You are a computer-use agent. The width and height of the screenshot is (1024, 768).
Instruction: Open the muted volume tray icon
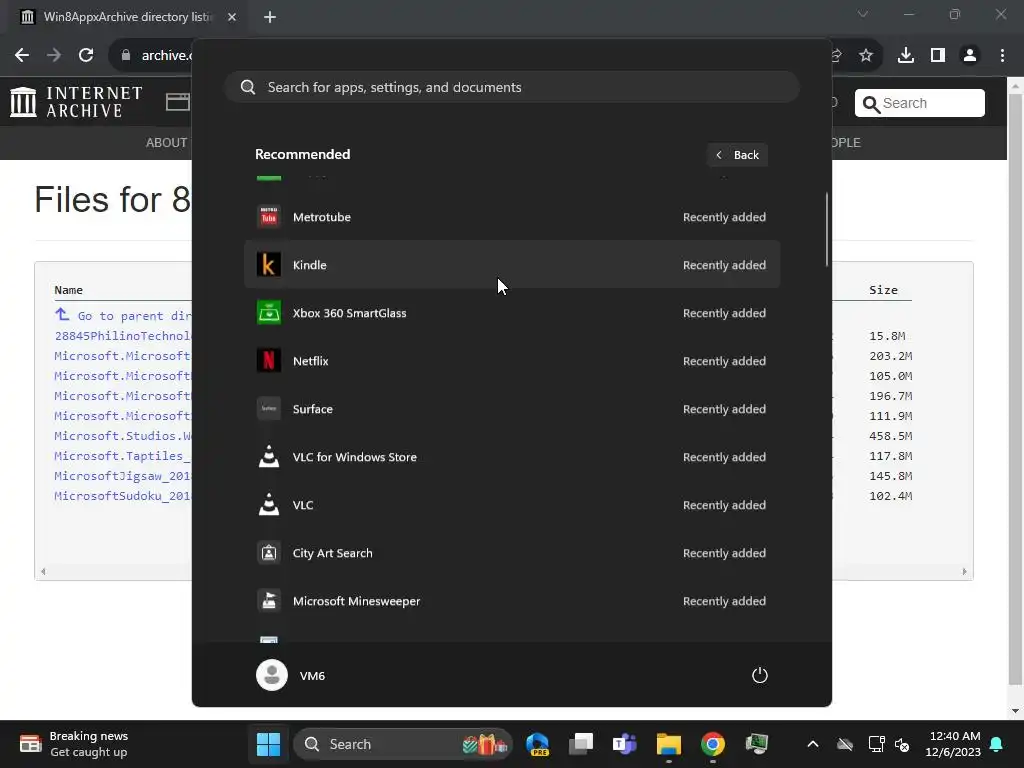(x=902, y=744)
